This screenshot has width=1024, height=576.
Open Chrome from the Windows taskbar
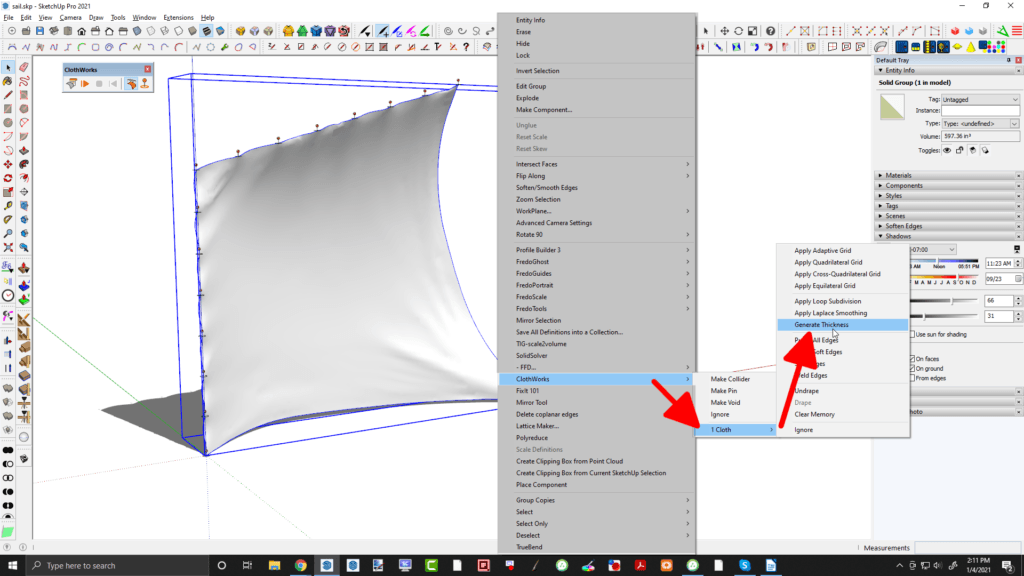click(300, 566)
